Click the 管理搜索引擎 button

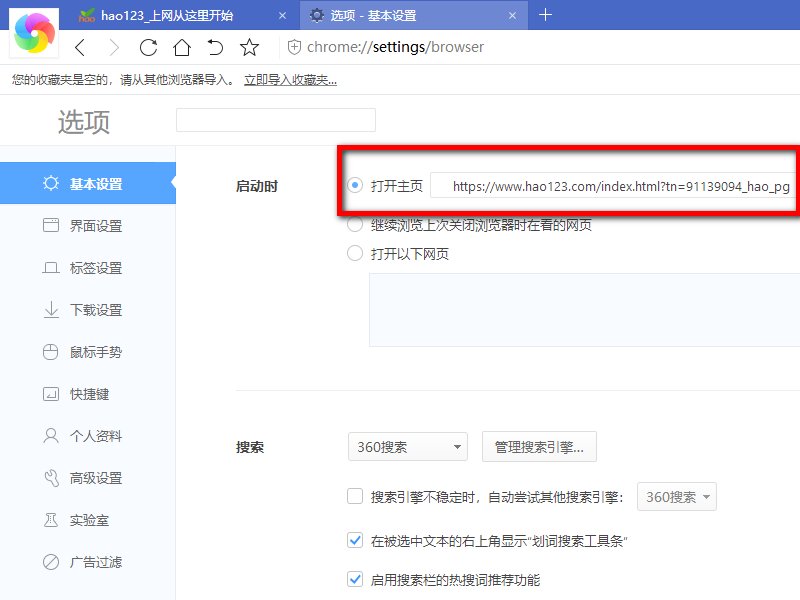coord(539,447)
